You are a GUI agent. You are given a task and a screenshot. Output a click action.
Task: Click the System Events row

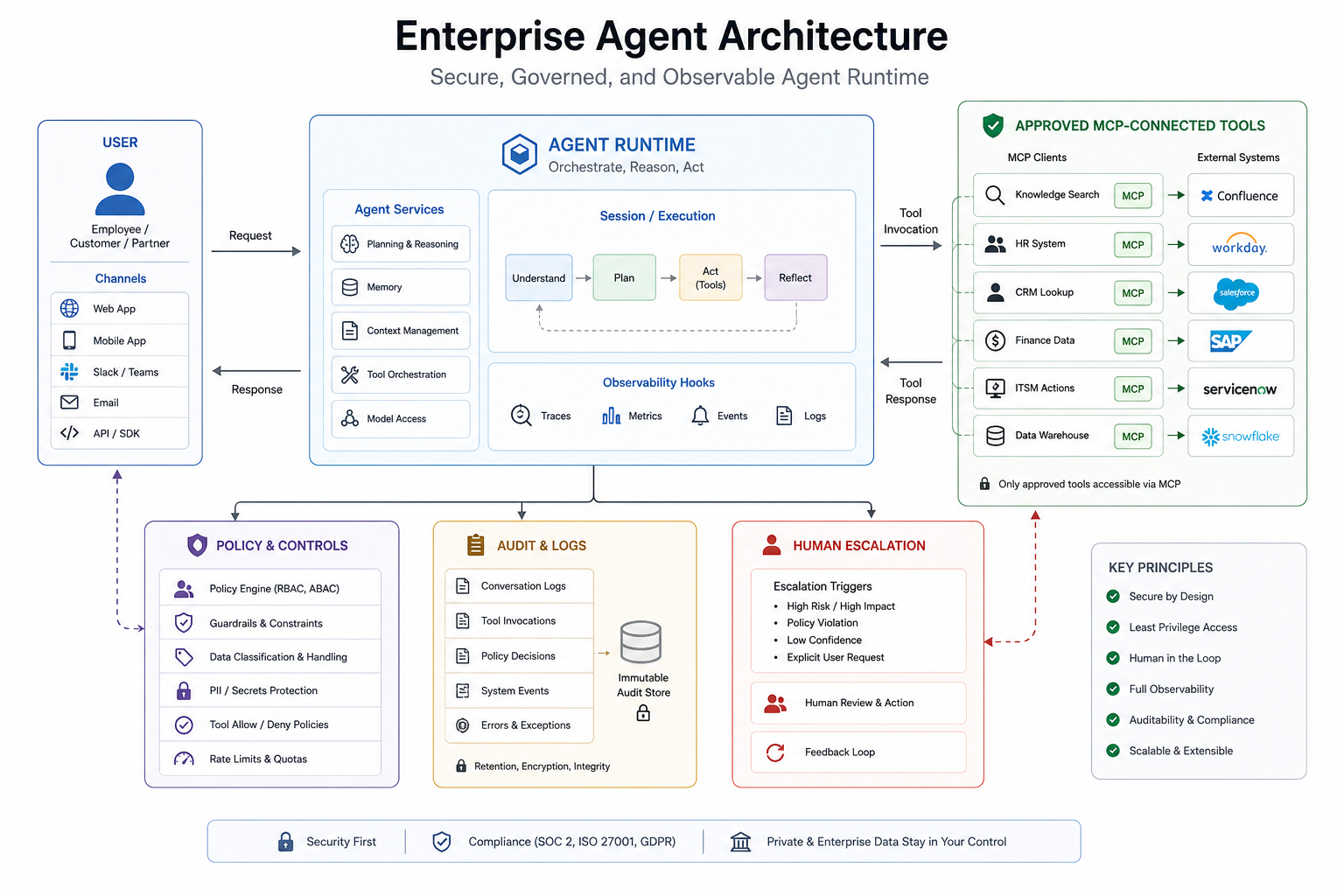[x=520, y=690]
